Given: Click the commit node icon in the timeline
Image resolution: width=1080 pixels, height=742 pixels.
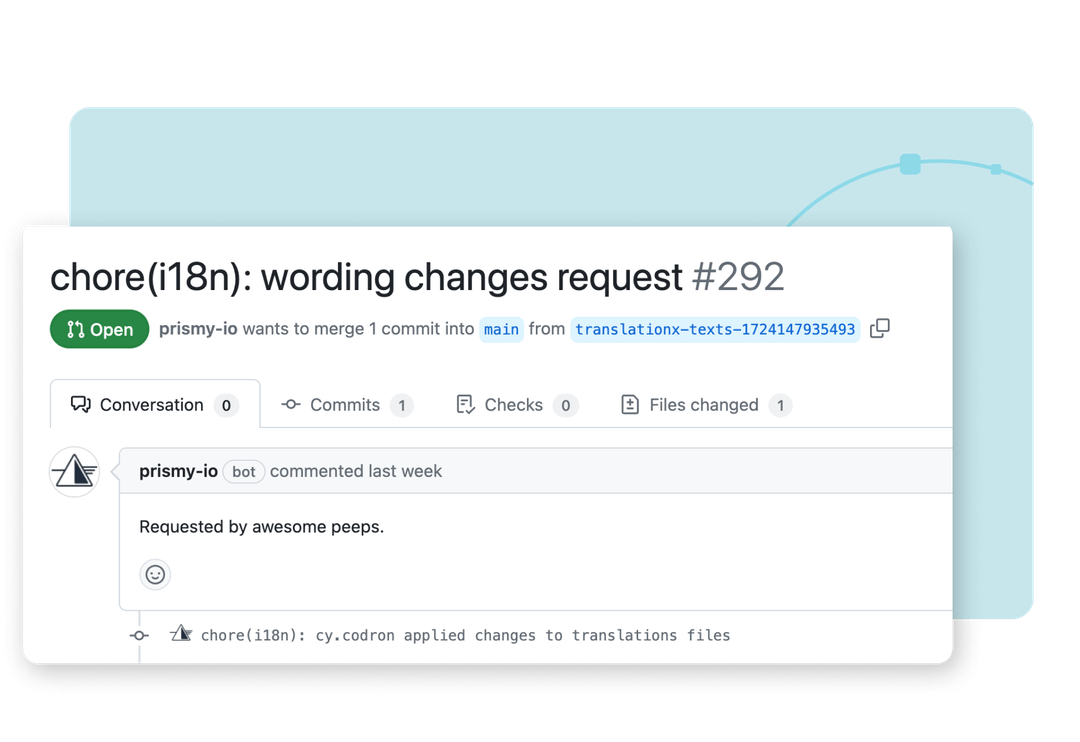Looking at the screenshot, I should (139, 635).
